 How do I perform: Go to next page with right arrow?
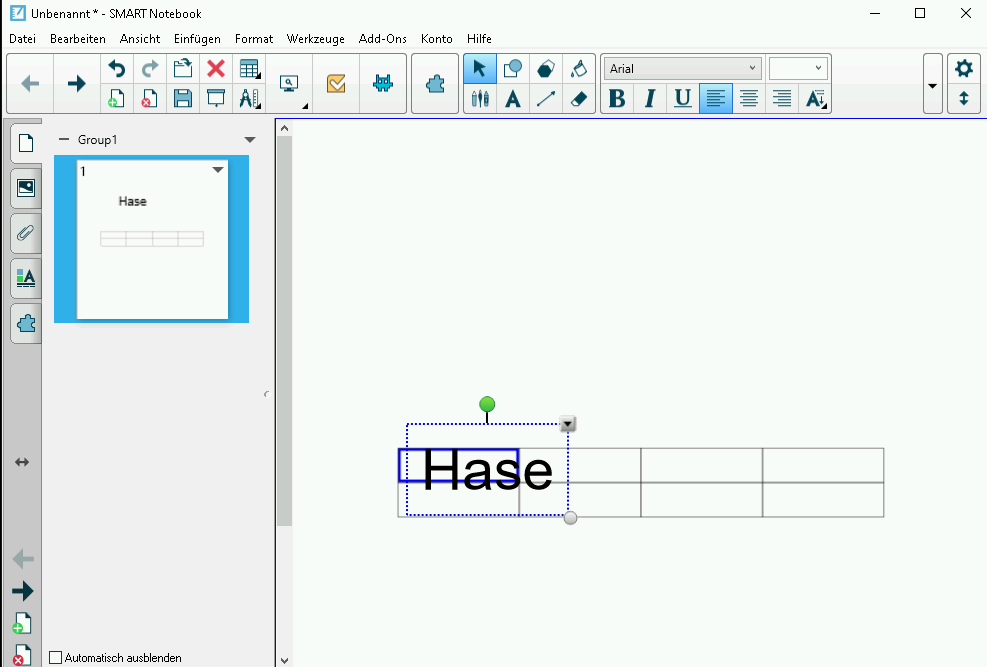click(x=76, y=84)
